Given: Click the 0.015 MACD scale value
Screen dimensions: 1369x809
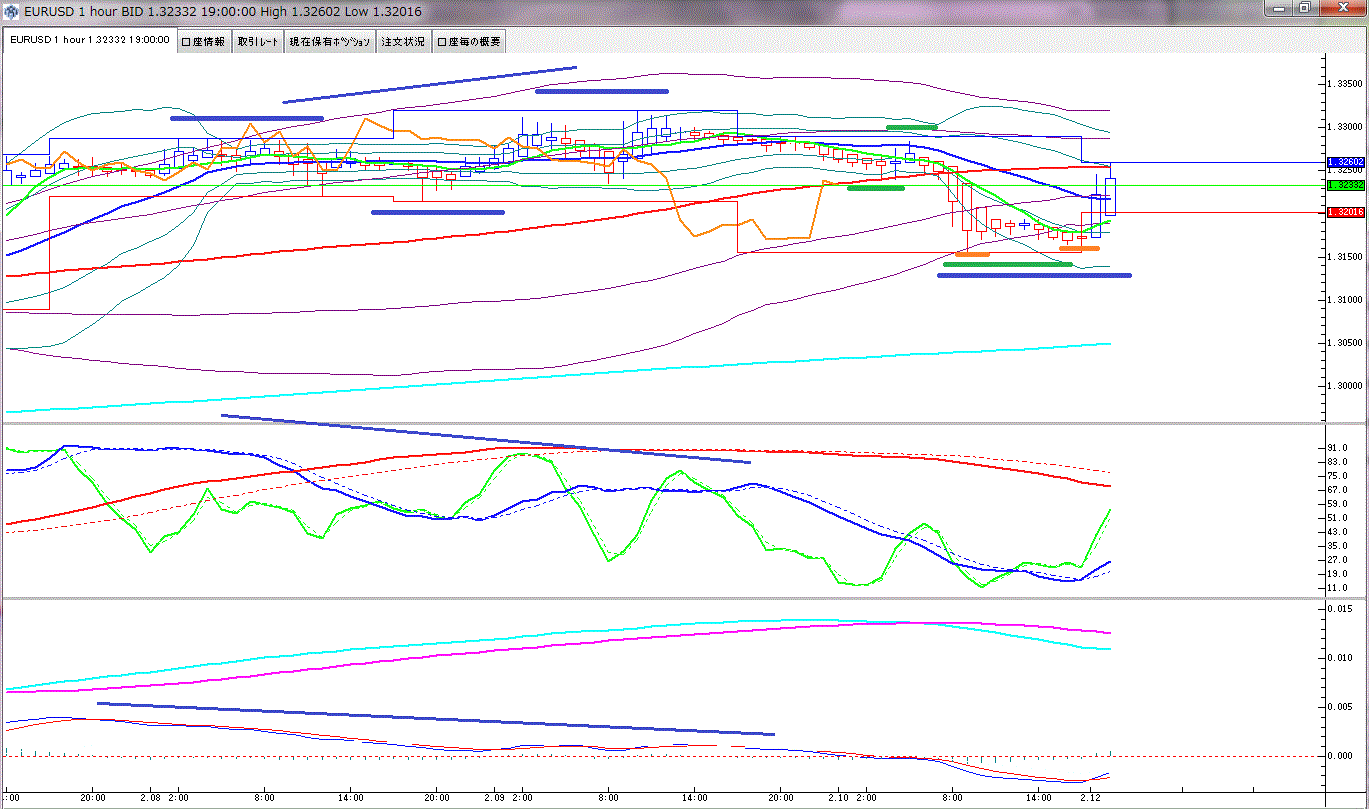Looking at the screenshot, I should pyautogui.click(x=1342, y=608).
